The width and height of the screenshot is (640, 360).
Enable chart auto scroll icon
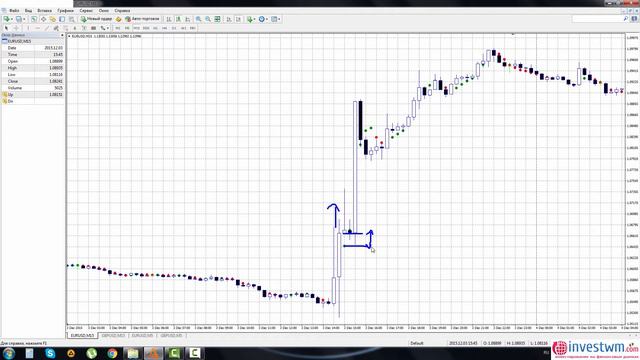tap(229, 19)
